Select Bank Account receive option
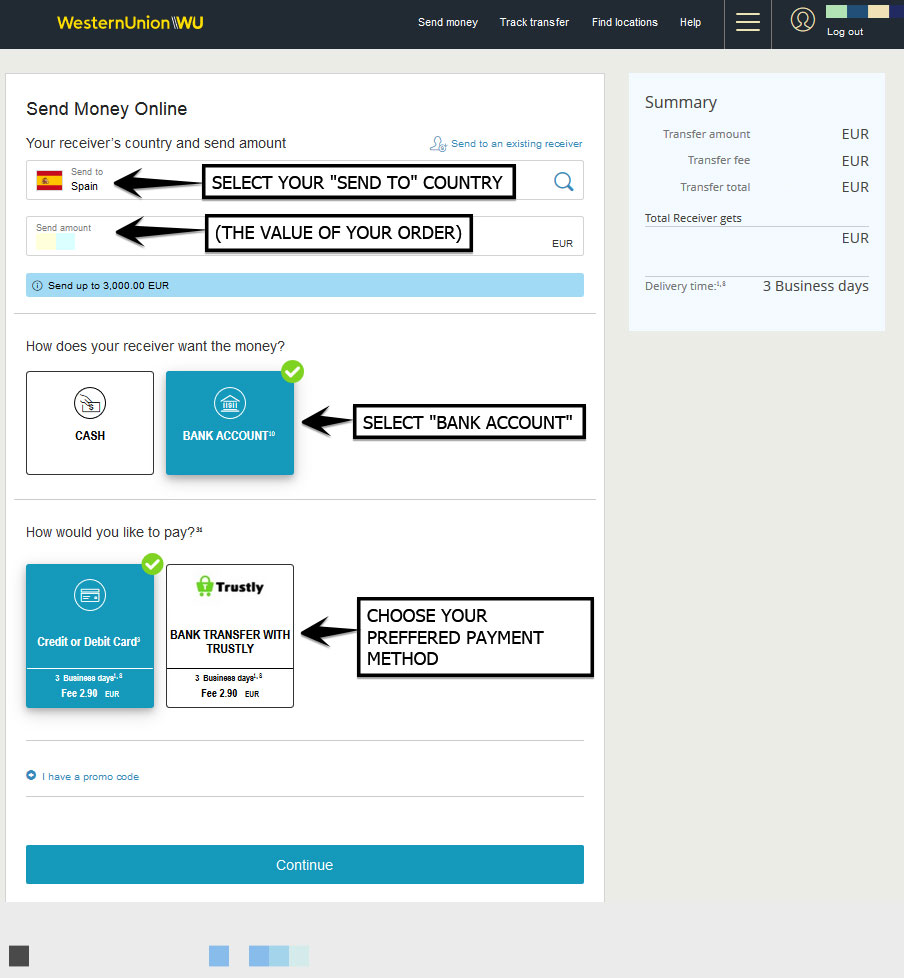 [230, 423]
